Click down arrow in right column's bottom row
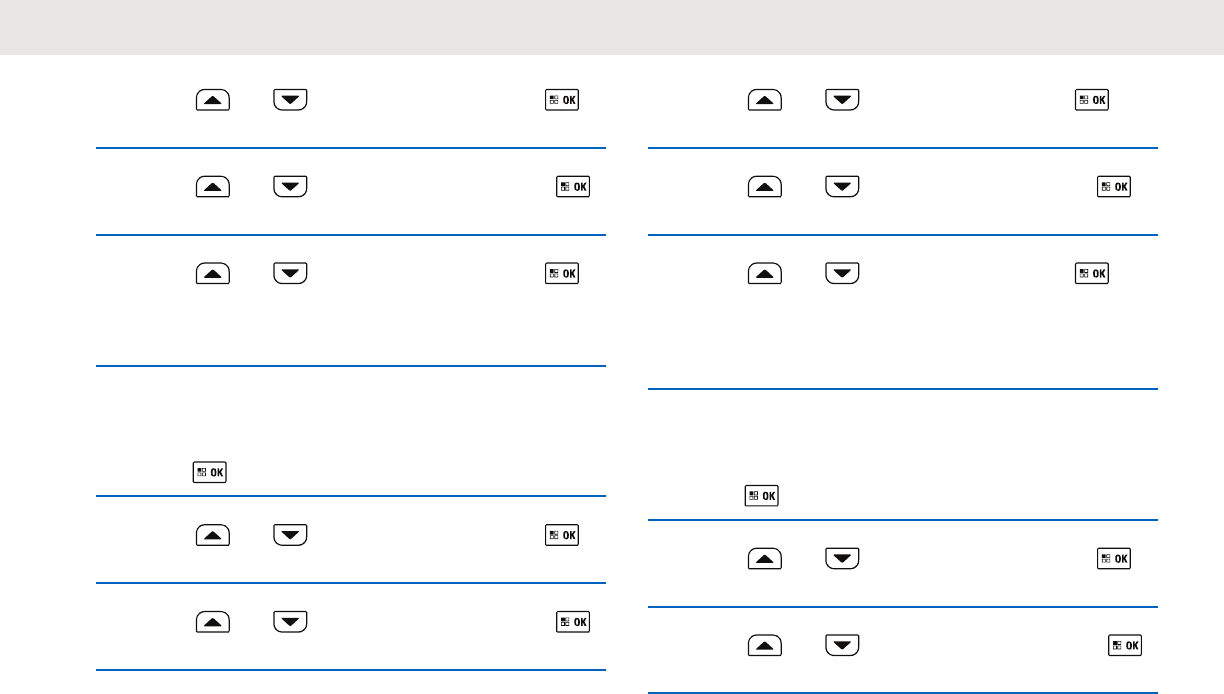The width and height of the screenshot is (1224, 694). (843, 646)
